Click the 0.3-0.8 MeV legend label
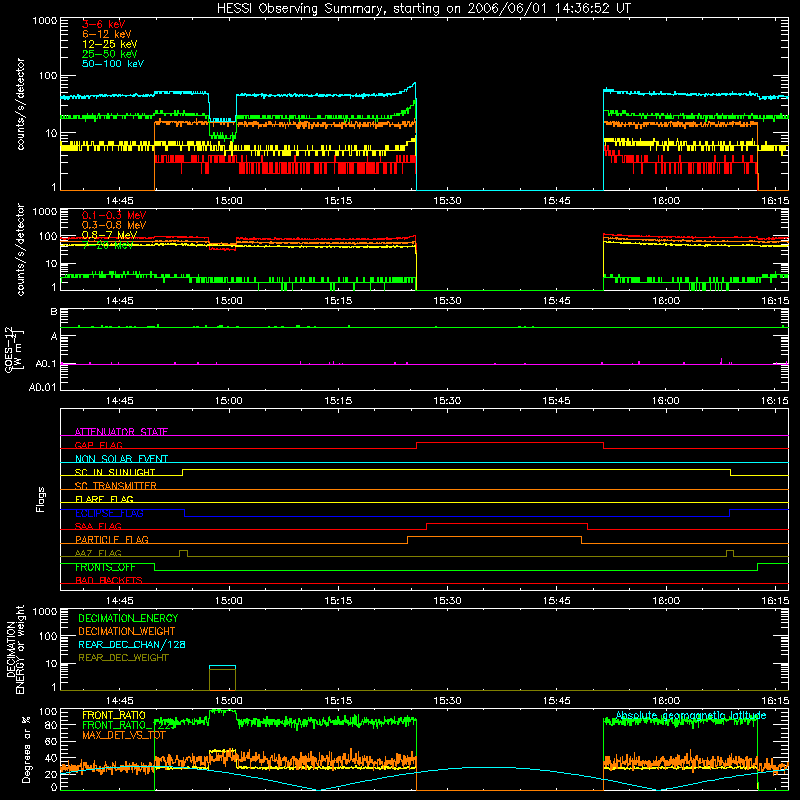The height and width of the screenshot is (800, 800). coord(114,225)
